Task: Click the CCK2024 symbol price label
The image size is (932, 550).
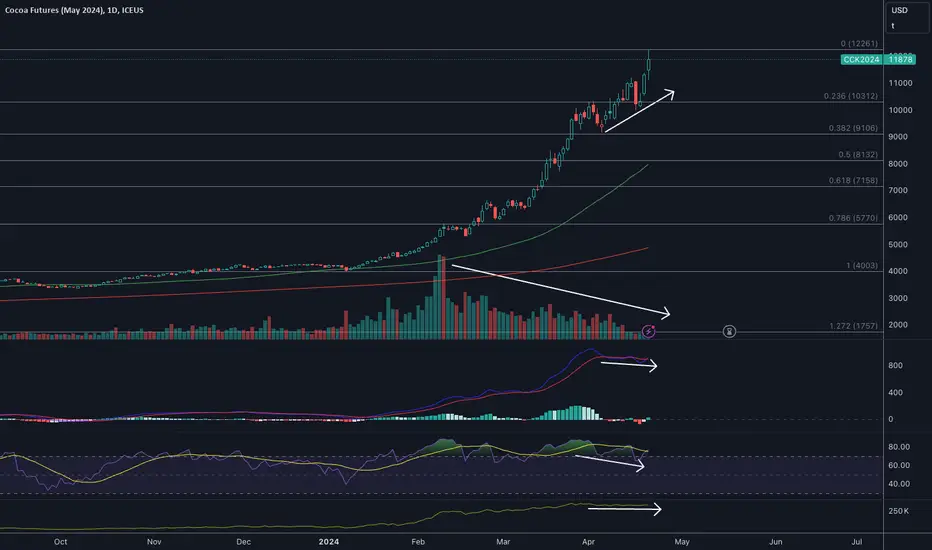Action: (861, 59)
